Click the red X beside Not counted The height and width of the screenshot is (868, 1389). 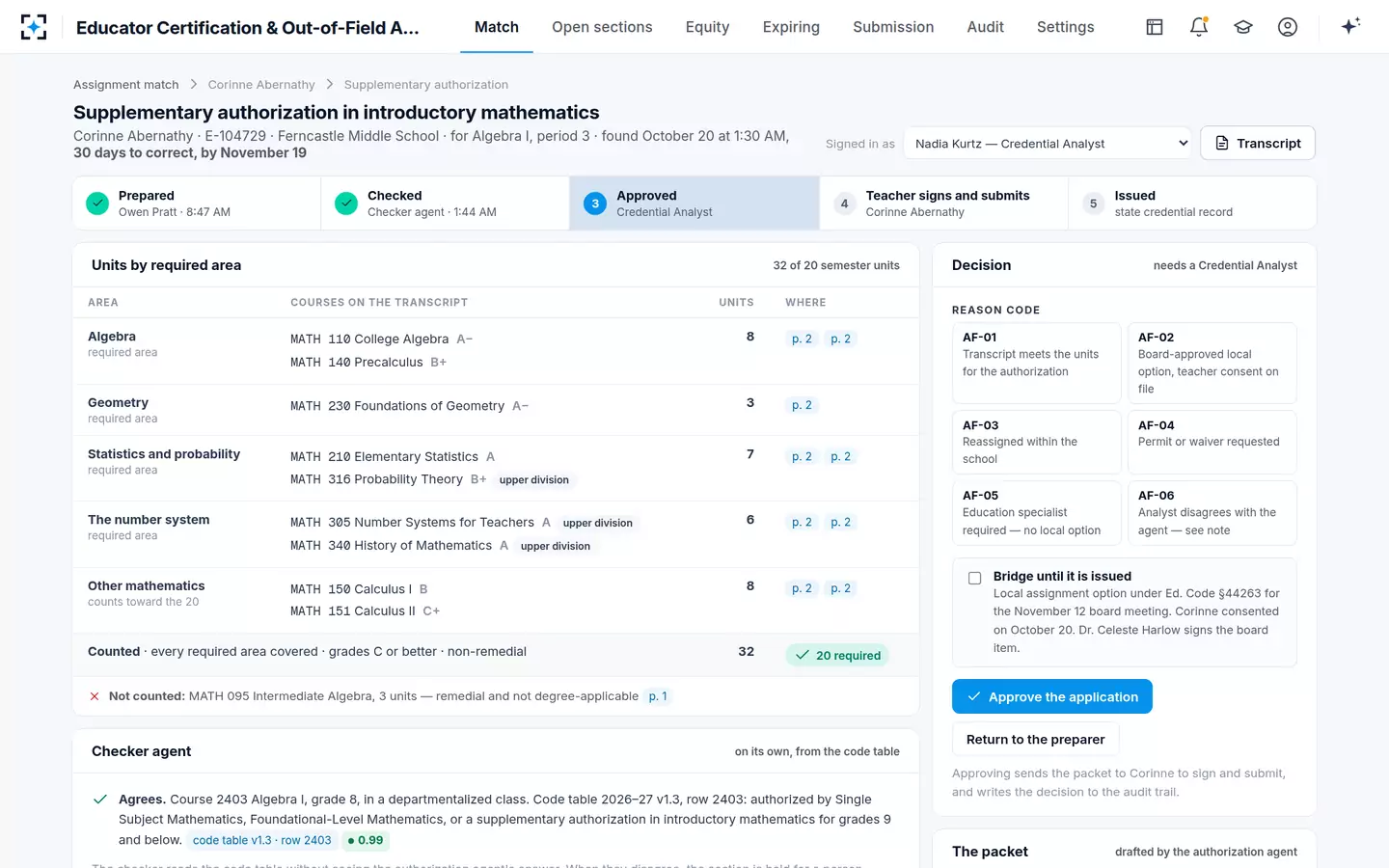[95, 696]
